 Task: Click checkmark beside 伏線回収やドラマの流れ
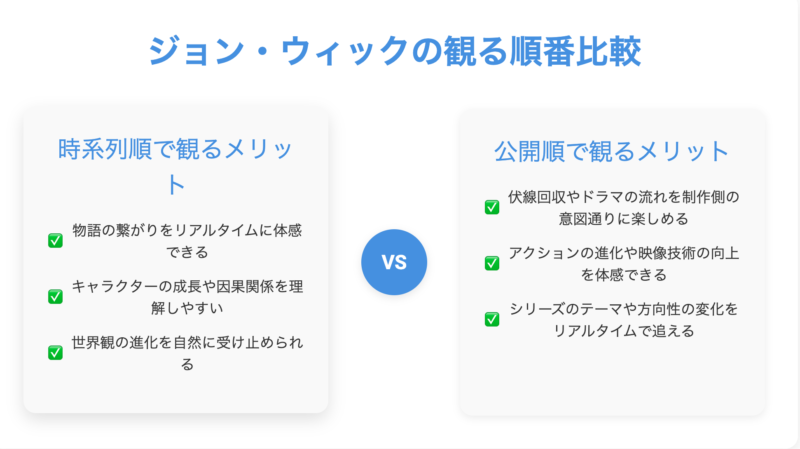492,207
